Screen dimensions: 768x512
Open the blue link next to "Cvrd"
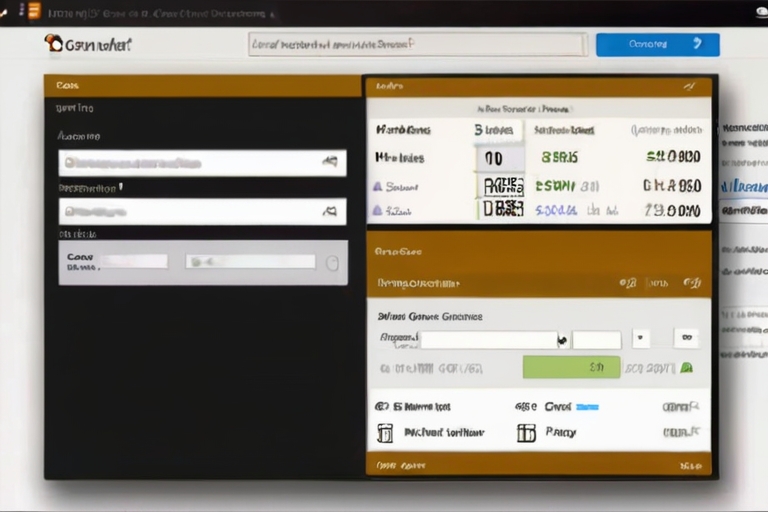point(587,407)
